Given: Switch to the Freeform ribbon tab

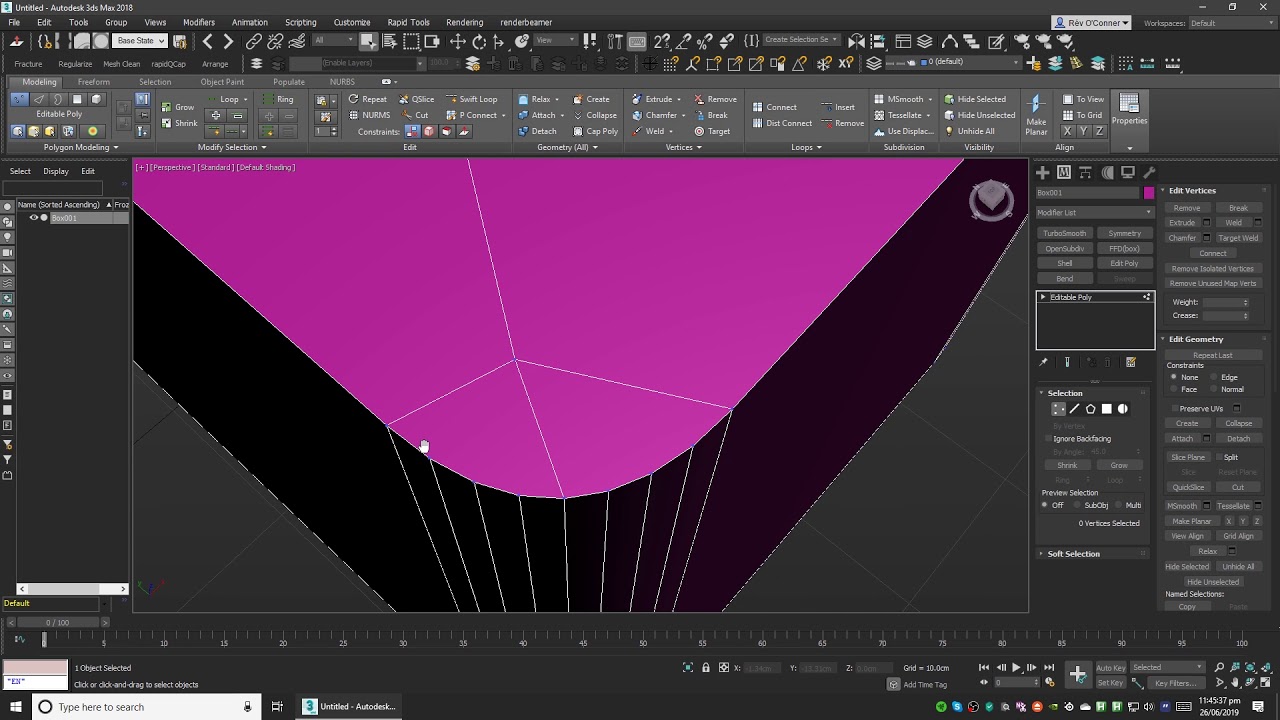Looking at the screenshot, I should click(x=94, y=82).
